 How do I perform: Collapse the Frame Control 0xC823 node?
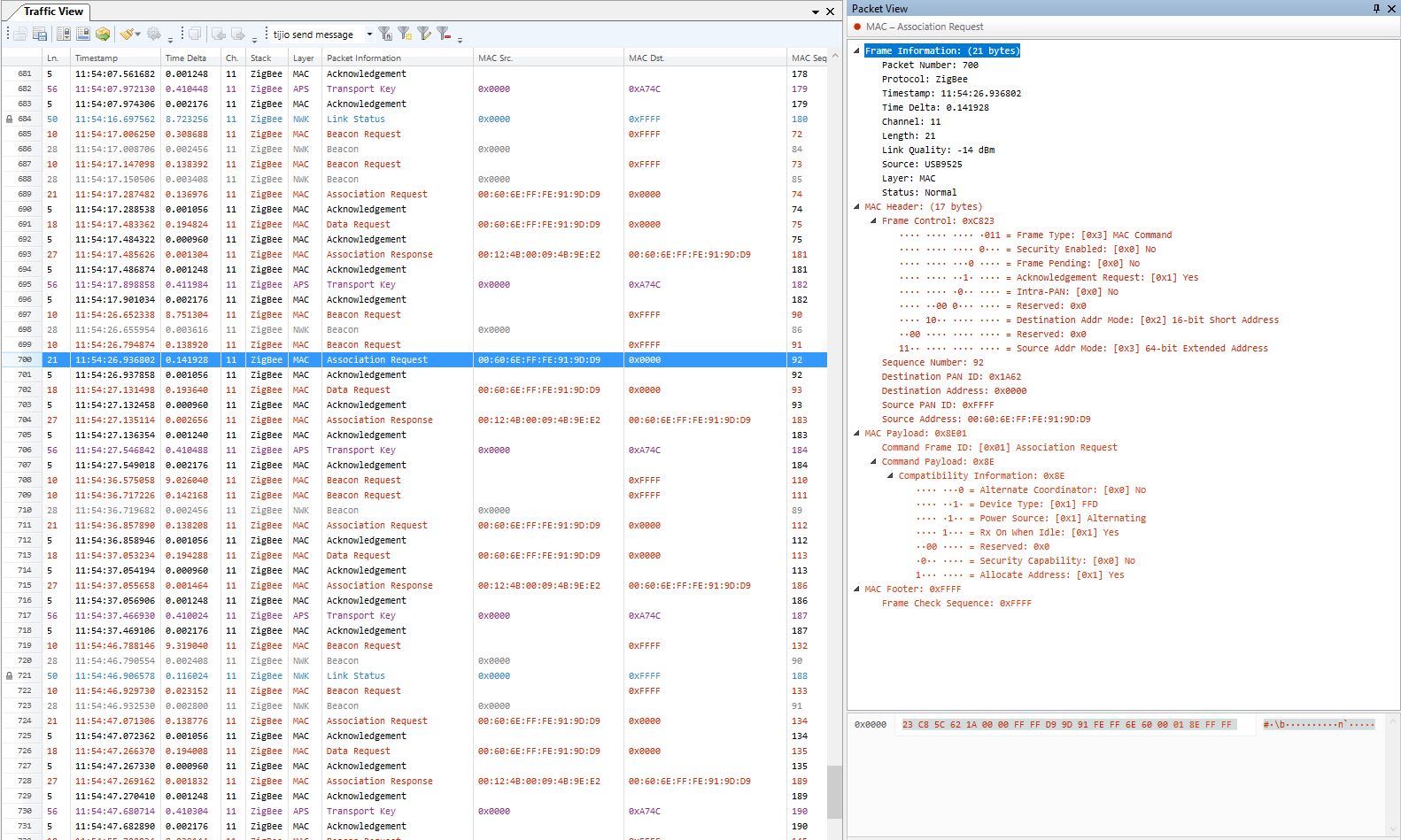tap(873, 220)
